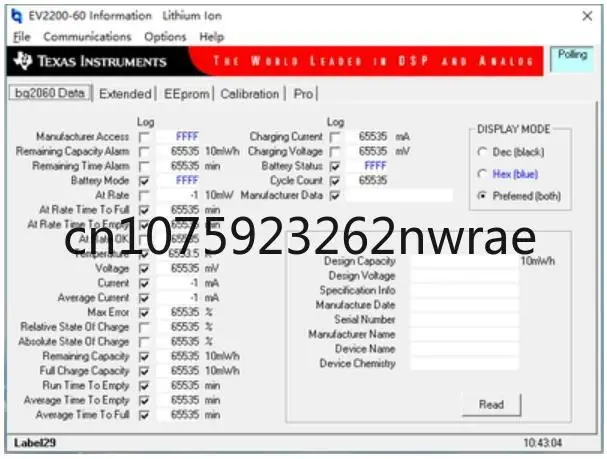Toggle Full Charge Capacity log checkbox
Screen dimensions: 607x459
pyautogui.click(x=144, y=371)
